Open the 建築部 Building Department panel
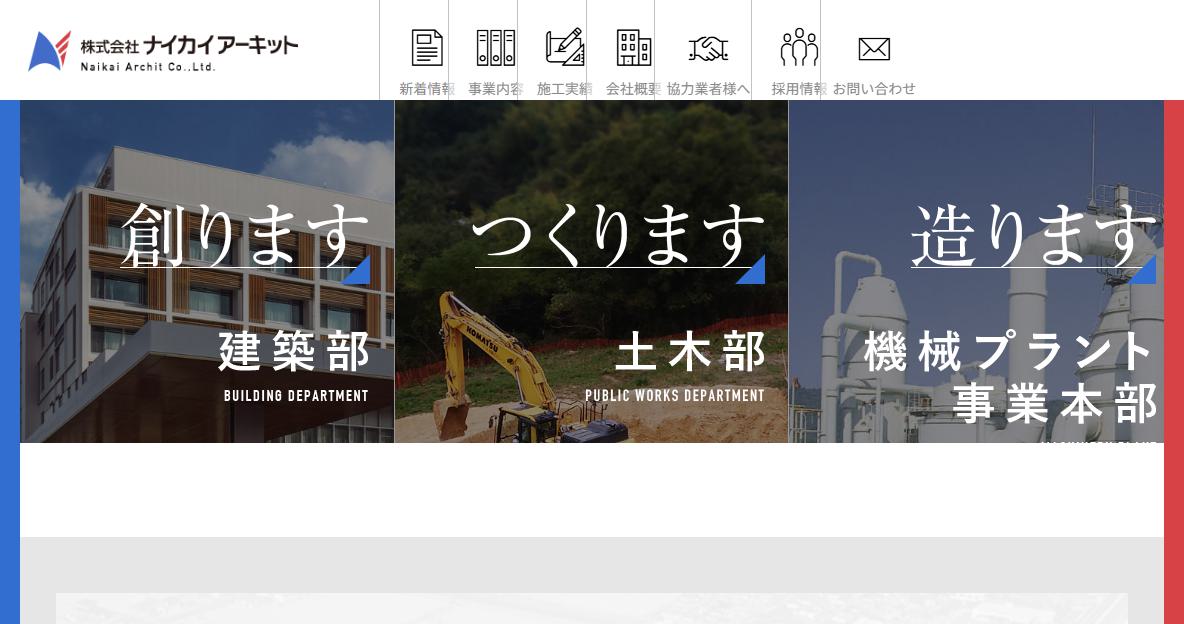 point(207,271)
